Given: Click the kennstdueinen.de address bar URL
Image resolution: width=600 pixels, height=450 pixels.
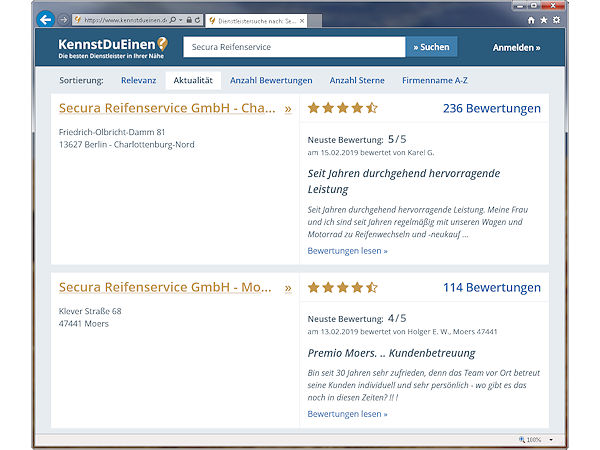Looking at the screenshot, I should pos(125,20).
